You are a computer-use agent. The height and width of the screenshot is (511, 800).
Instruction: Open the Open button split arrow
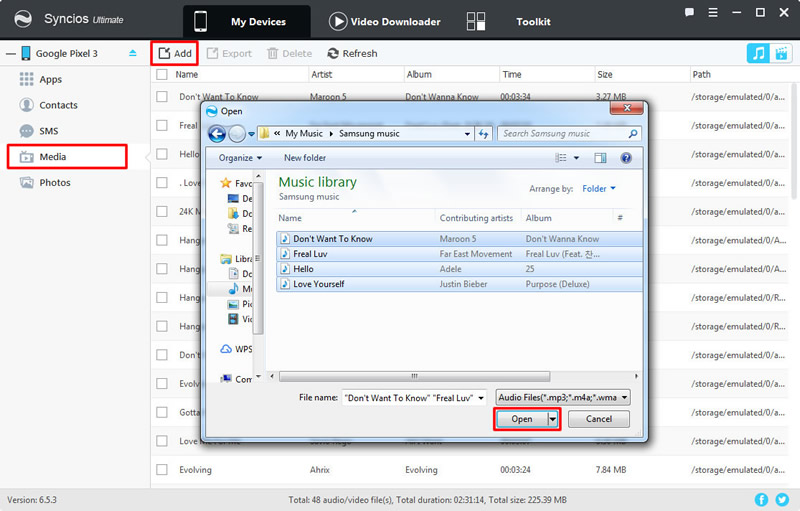click(553, 419)
